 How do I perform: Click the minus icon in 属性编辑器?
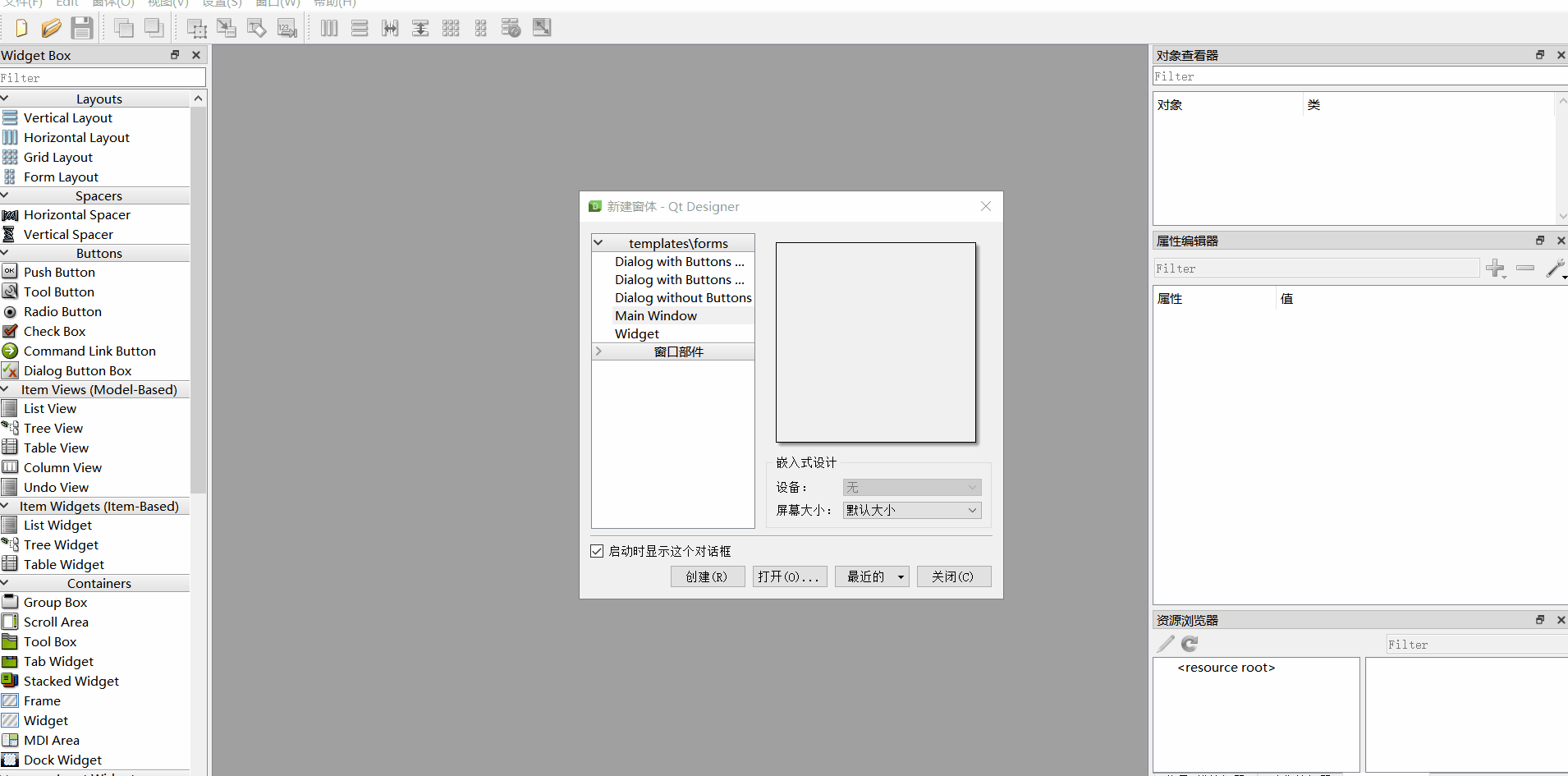pos(1525,268)
